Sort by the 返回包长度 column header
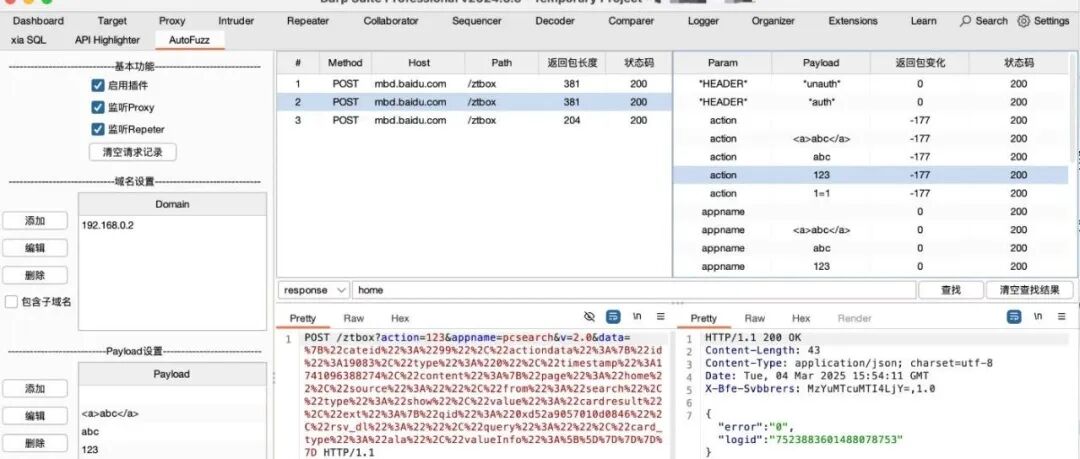Screen dimensions: 1080x459 coord(572,63)
